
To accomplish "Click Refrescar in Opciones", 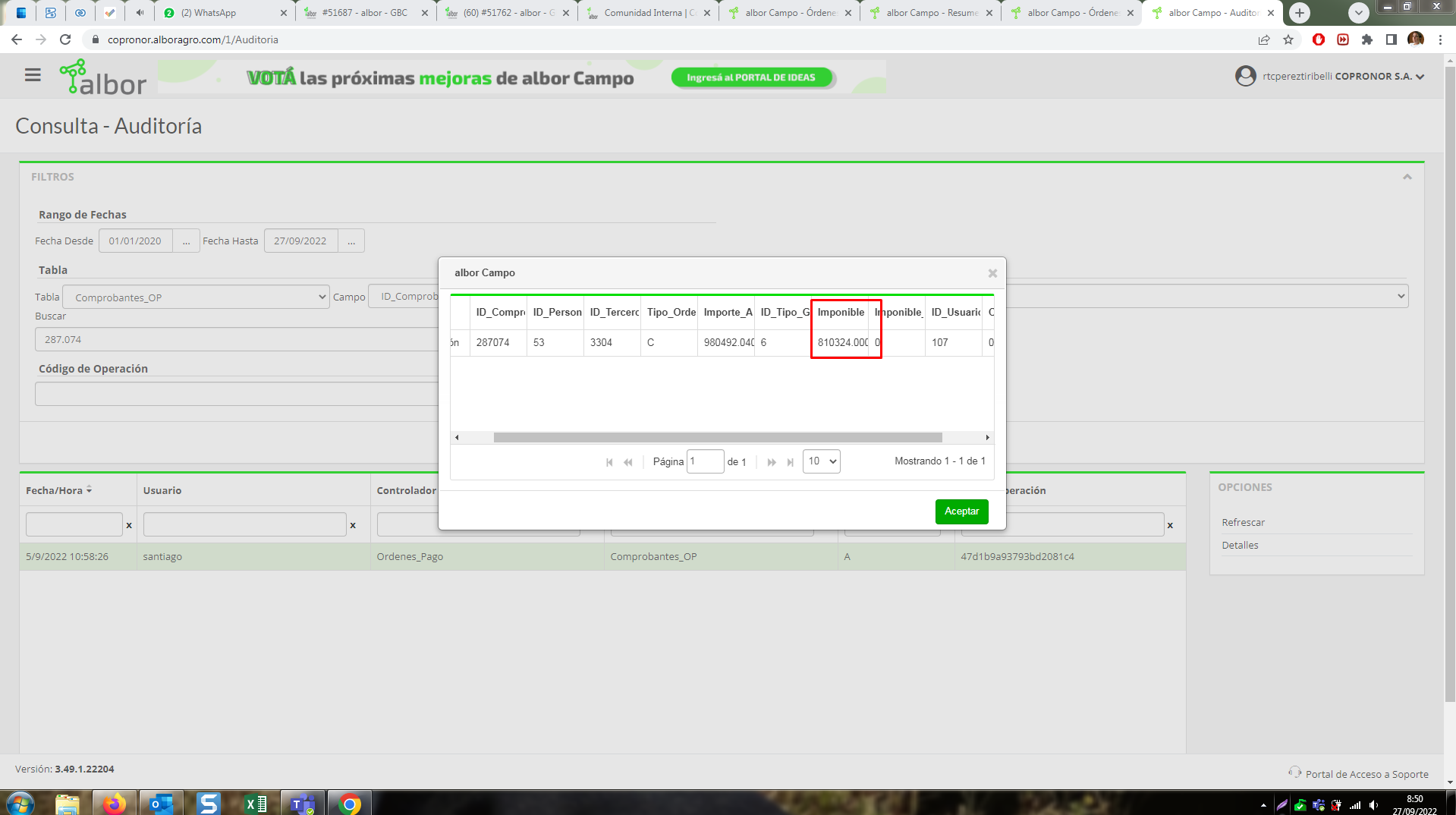I will click(1243, 522).
